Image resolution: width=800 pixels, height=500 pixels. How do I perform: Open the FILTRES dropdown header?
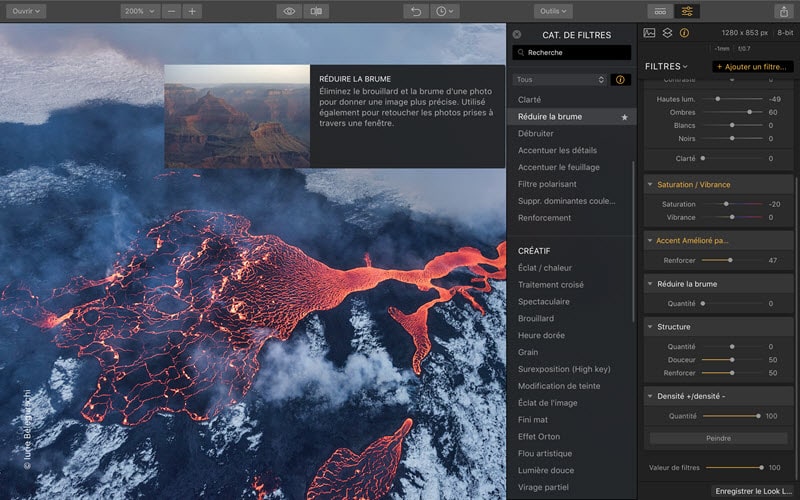(666, 66)
